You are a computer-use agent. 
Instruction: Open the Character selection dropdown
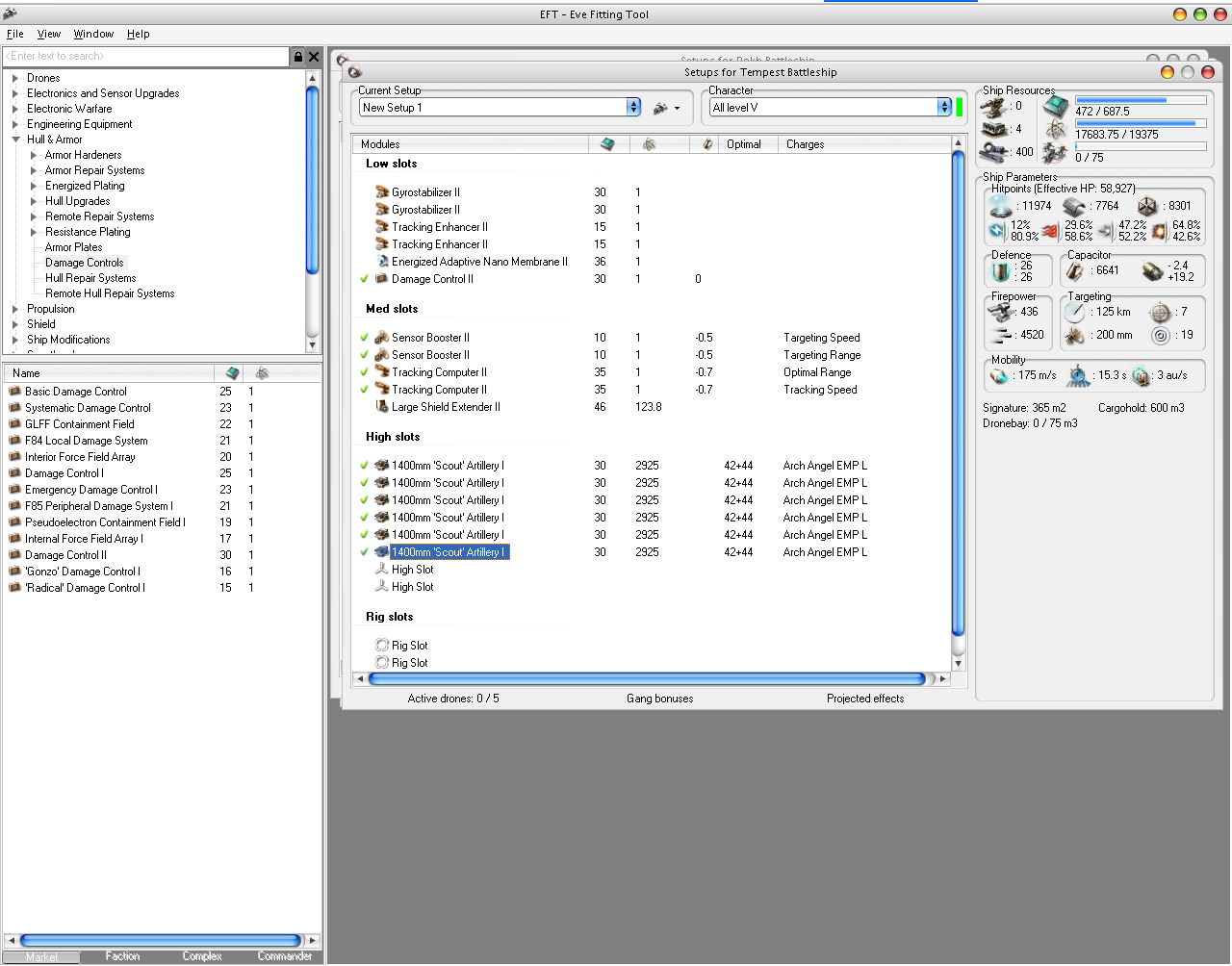tap(943, 108)
